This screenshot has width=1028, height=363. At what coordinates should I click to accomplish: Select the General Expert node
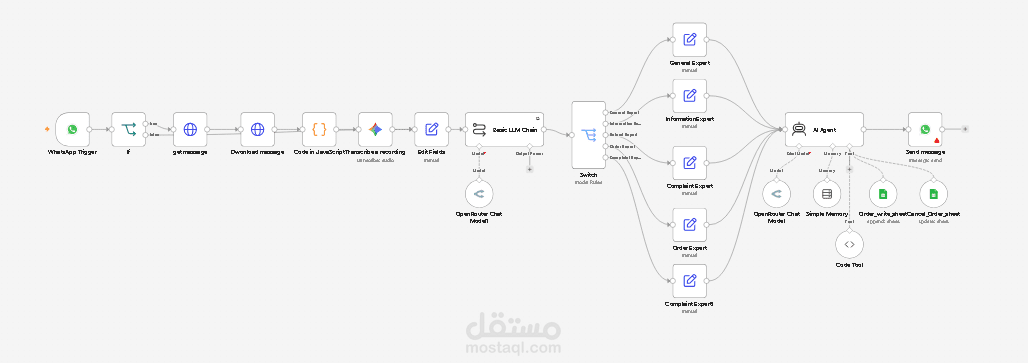[x=690, y=39]
